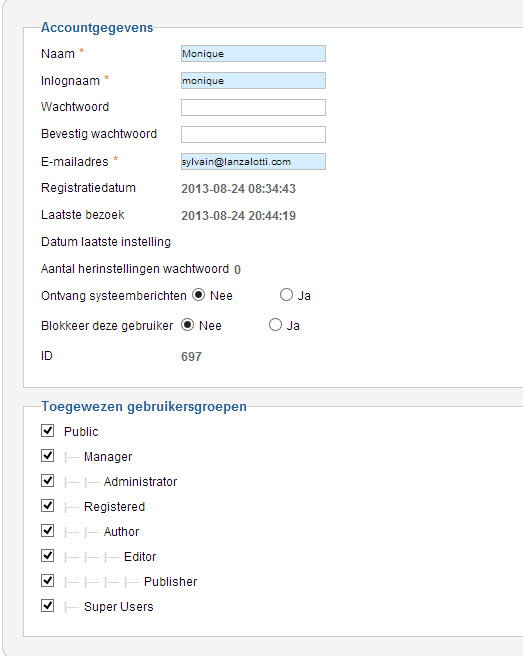Uncheck the Manager group checkbox
The width and height of the screenshot is (523, 656).
pyautogui.click(x=48, y=456)
